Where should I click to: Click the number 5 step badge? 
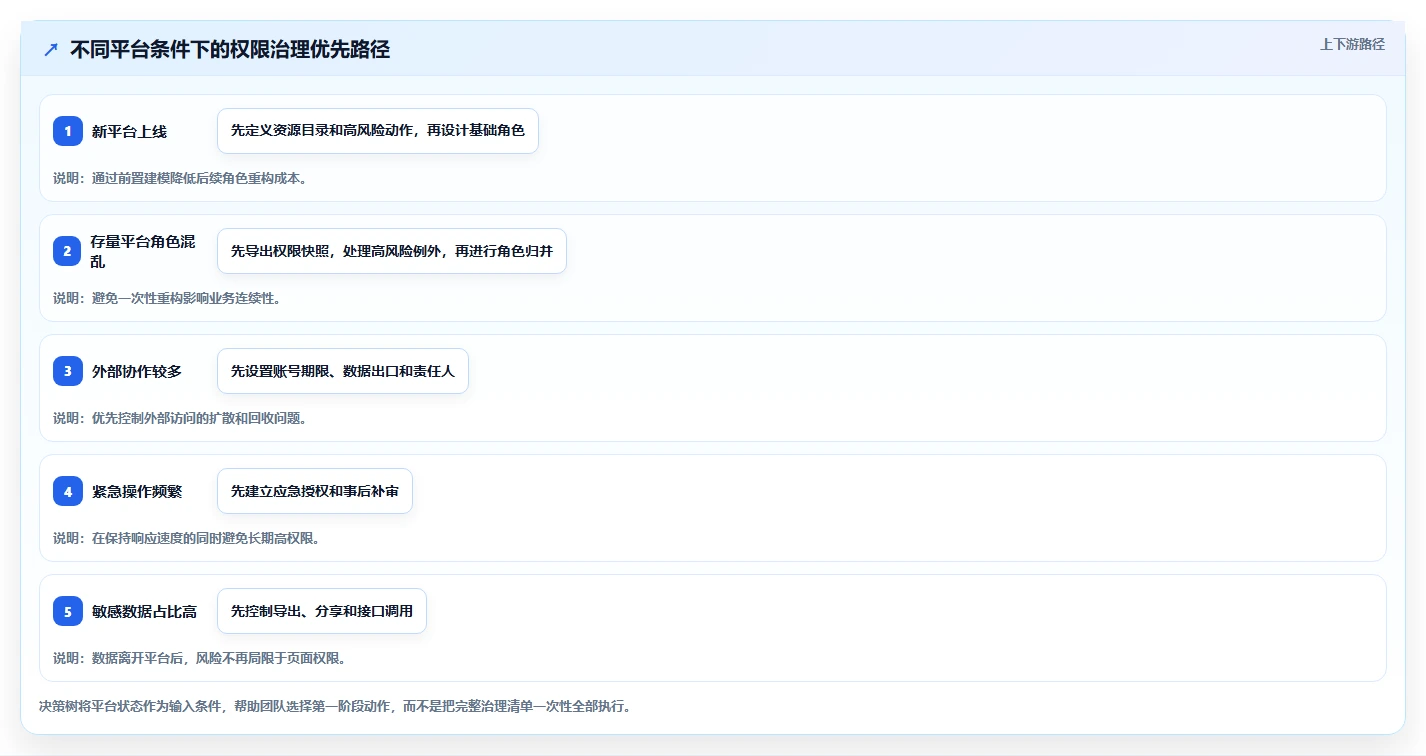(68, 611)
